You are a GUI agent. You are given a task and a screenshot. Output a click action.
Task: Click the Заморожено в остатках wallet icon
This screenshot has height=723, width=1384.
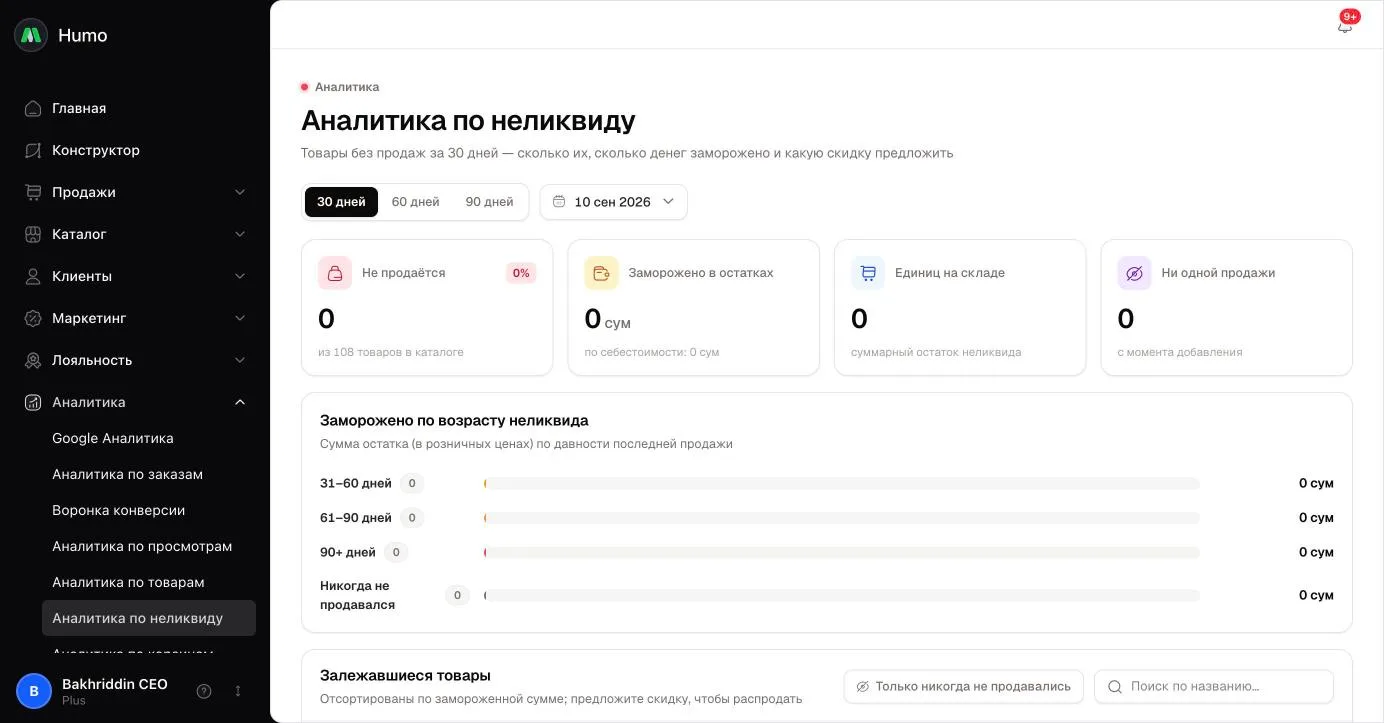pos(601,273)
